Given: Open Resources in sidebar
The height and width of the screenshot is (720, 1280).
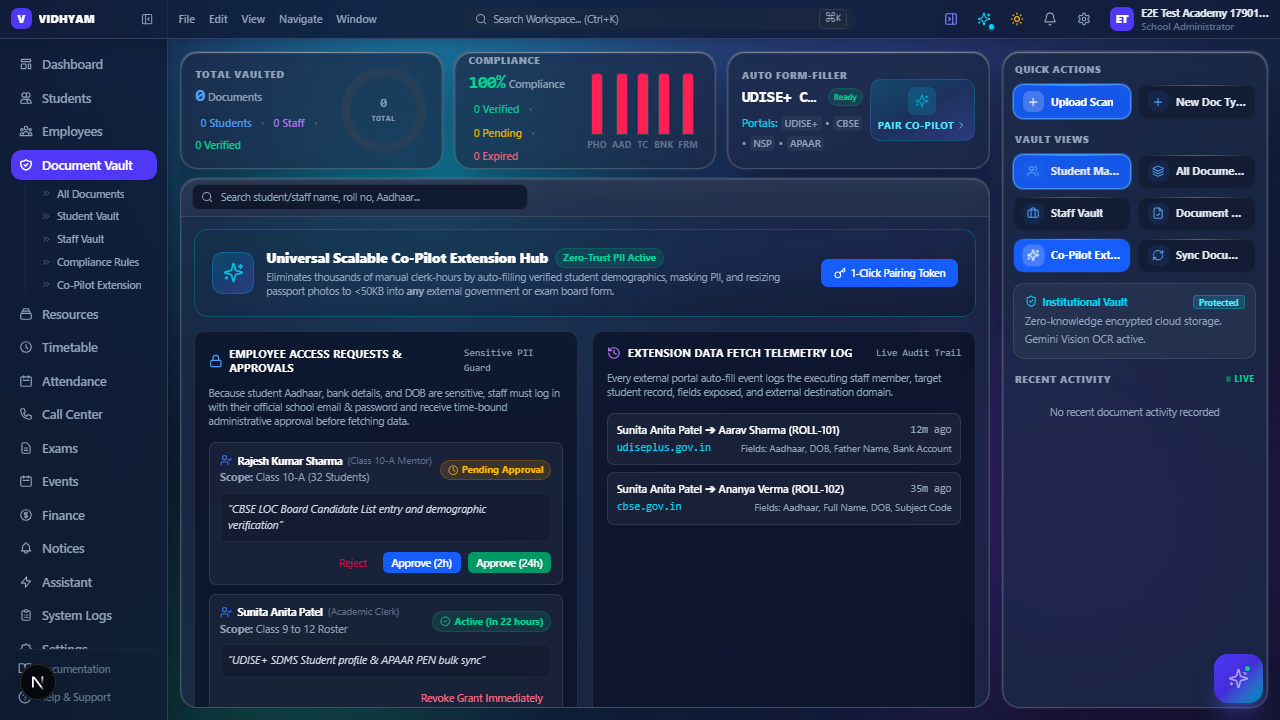Looking at the screenshot, I should point(84,314).
